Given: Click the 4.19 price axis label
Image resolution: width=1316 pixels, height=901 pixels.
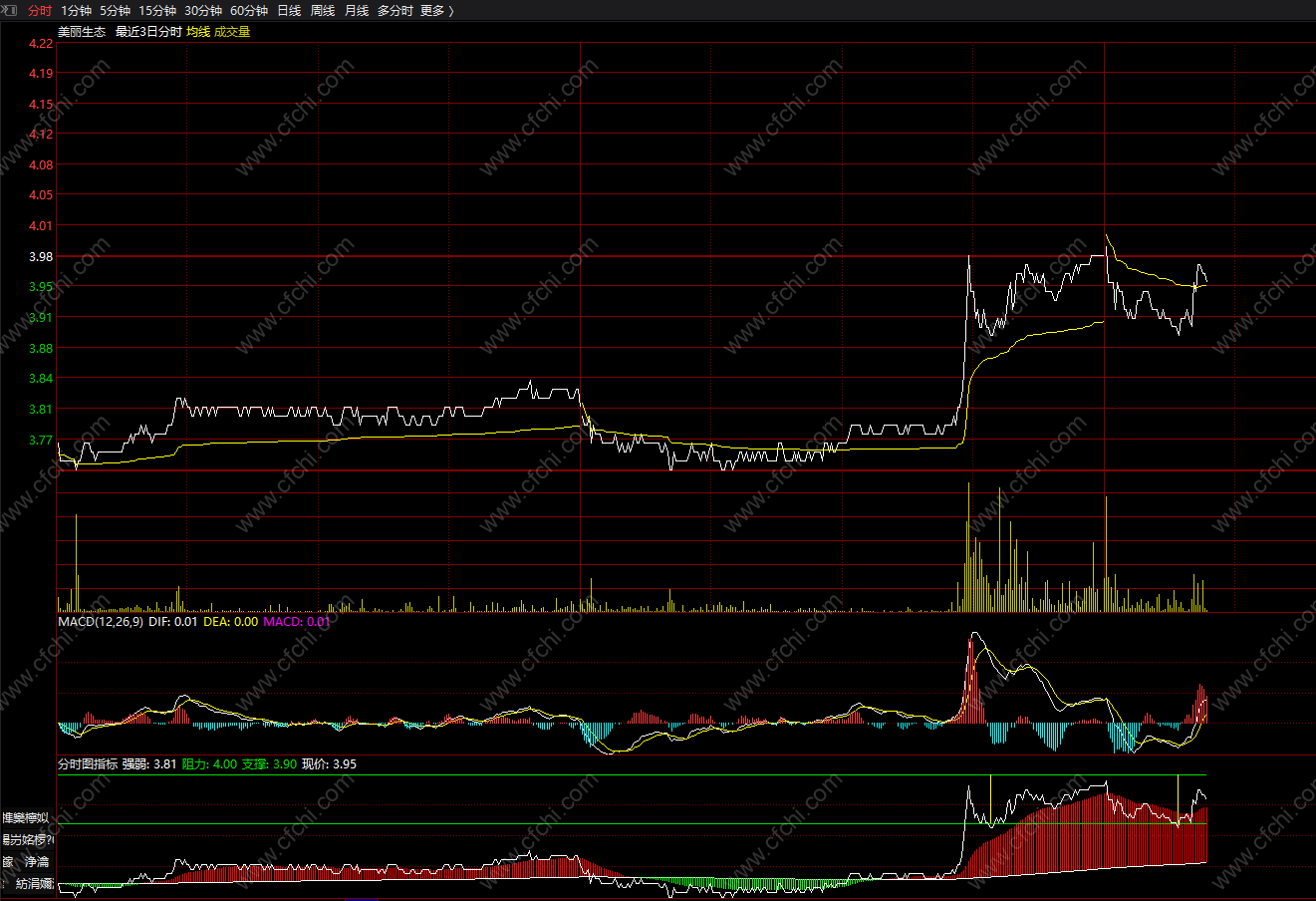Looking at the screenshot, I should (41, 74).
